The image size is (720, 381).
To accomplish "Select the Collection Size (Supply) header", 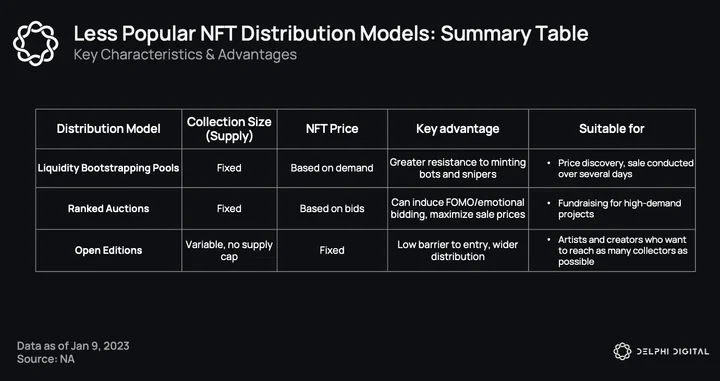I will click(229, 129).
